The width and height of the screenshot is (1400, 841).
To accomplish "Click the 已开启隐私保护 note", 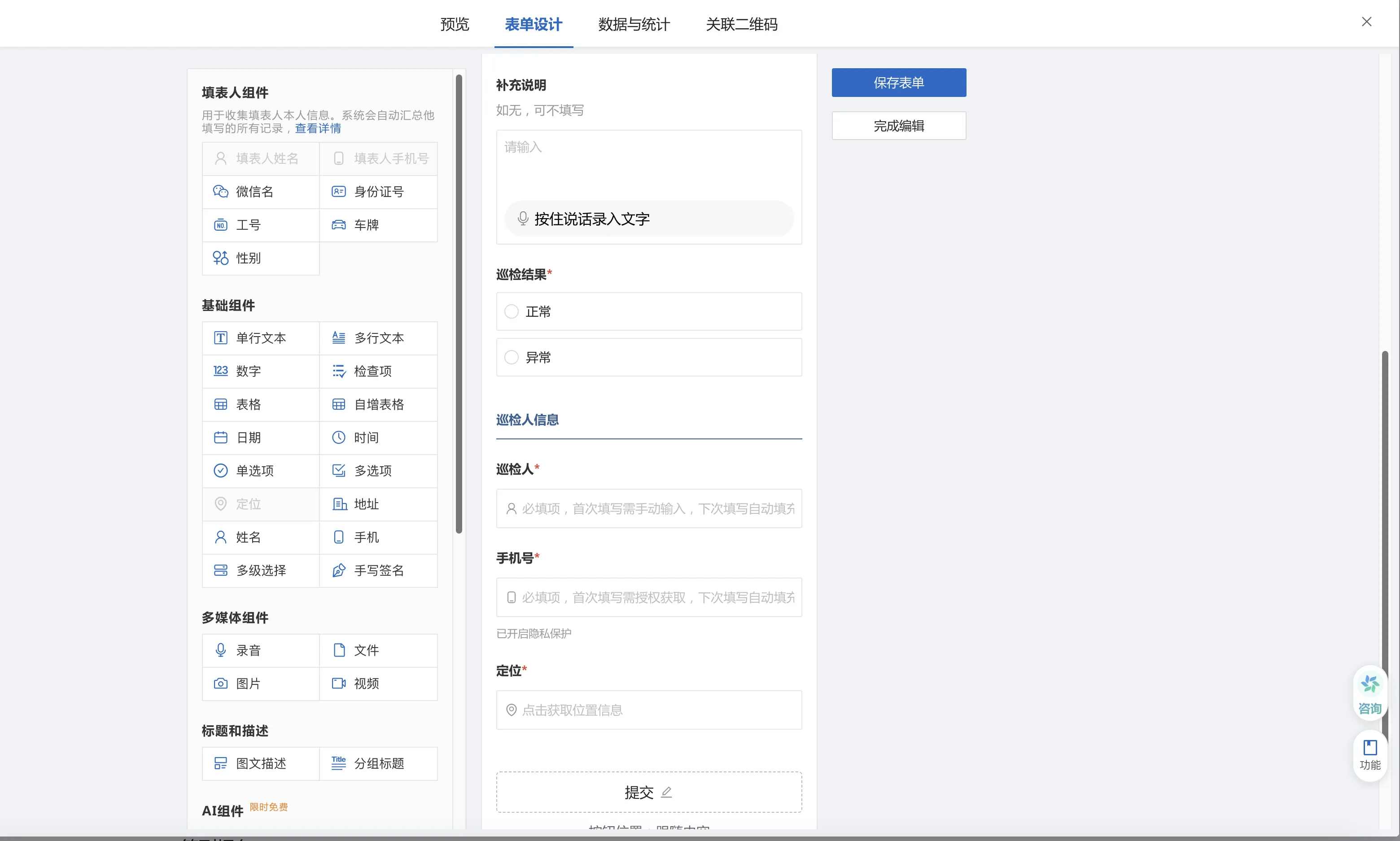I will click(534, 634).
